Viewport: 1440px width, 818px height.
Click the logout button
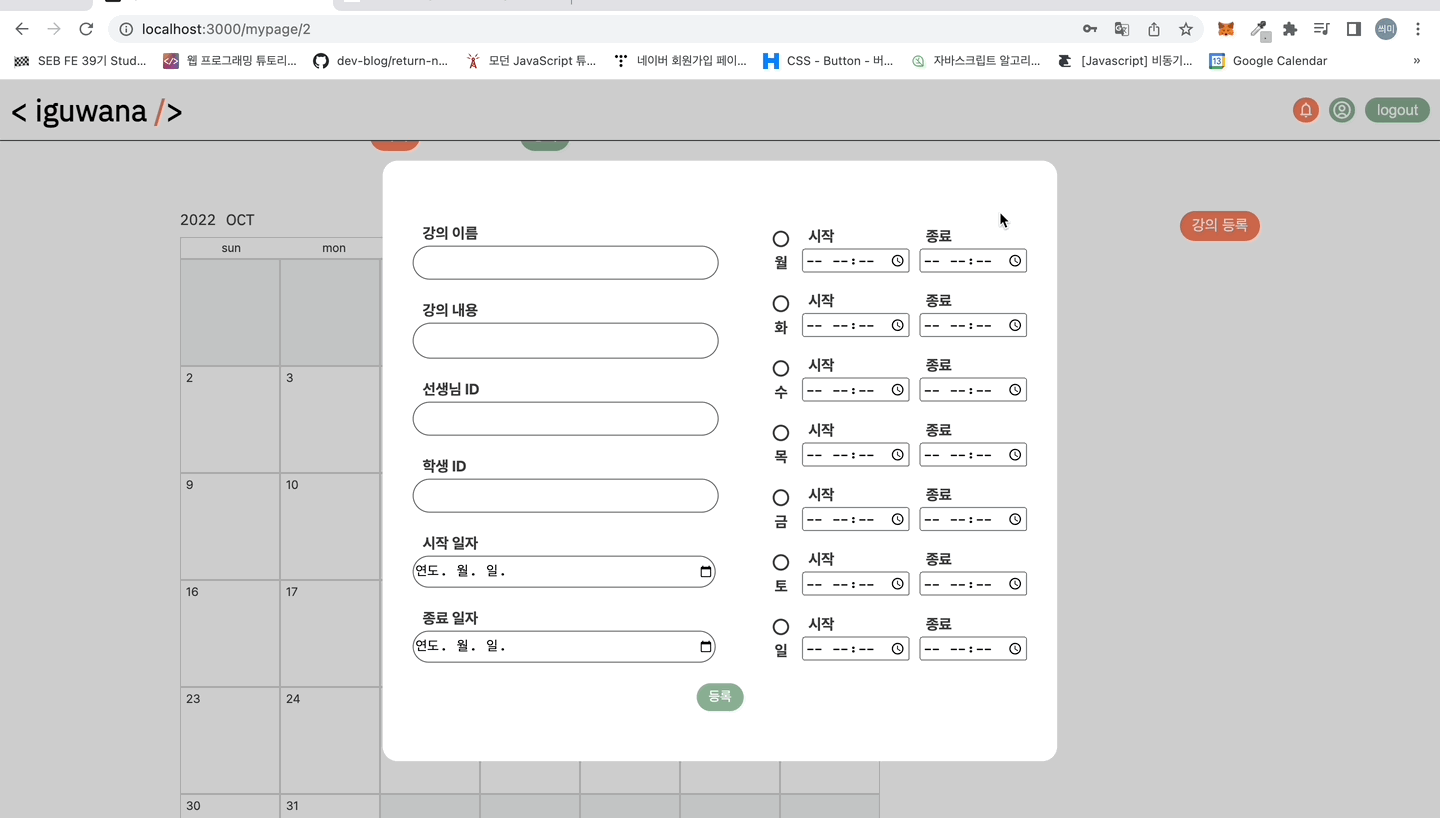point(1397,110)
